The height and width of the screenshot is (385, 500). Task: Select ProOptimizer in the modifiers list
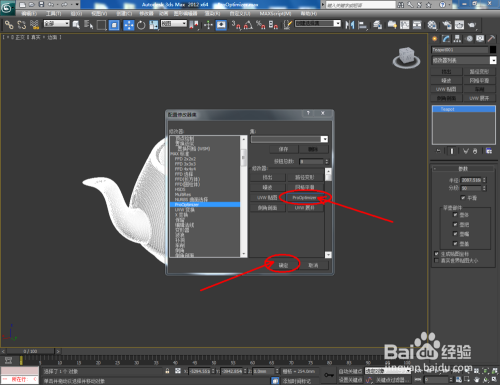[x=205, y=205]
